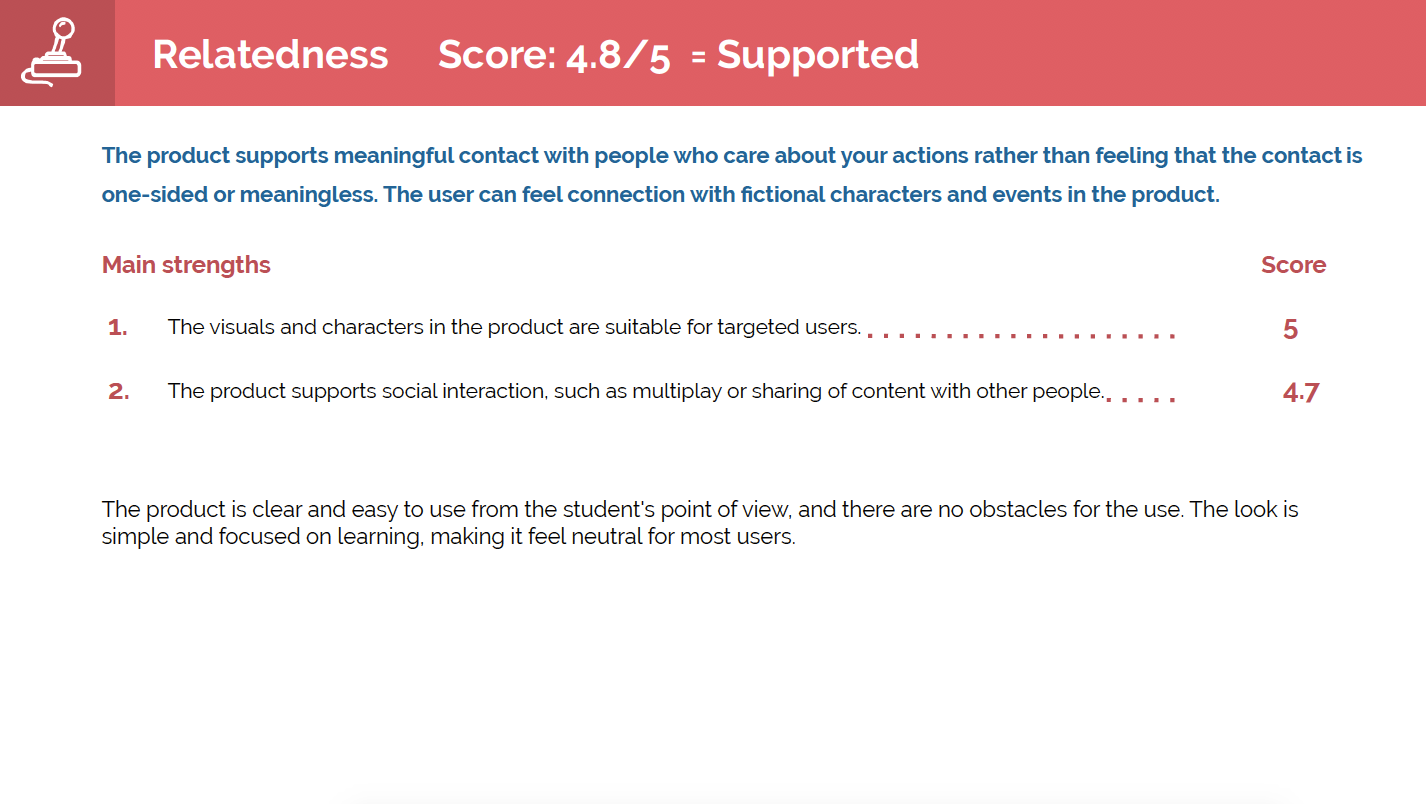Click the Main strengths heading
This screenshot has height=804, width=1426.
pos(186,265)
